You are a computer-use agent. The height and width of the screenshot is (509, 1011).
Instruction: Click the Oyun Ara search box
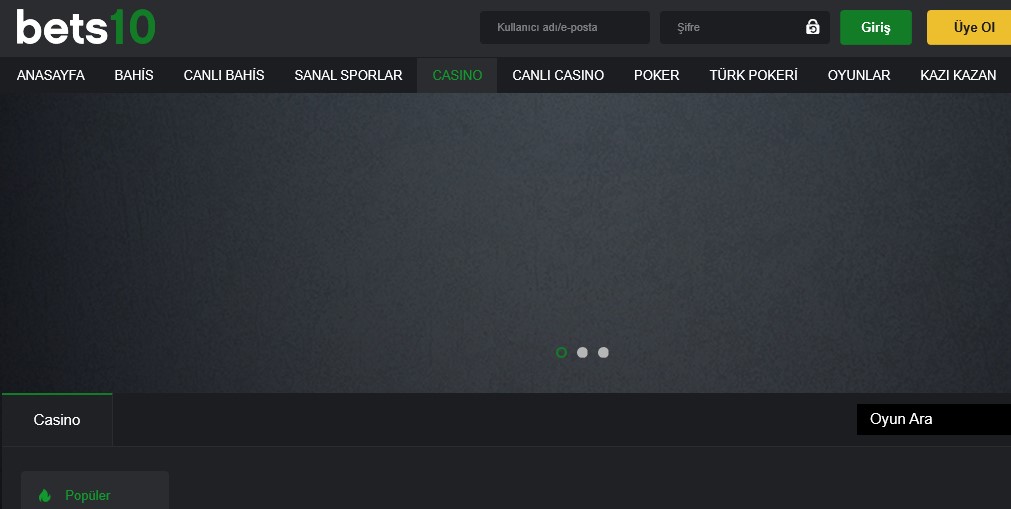(x=934, y=419)
